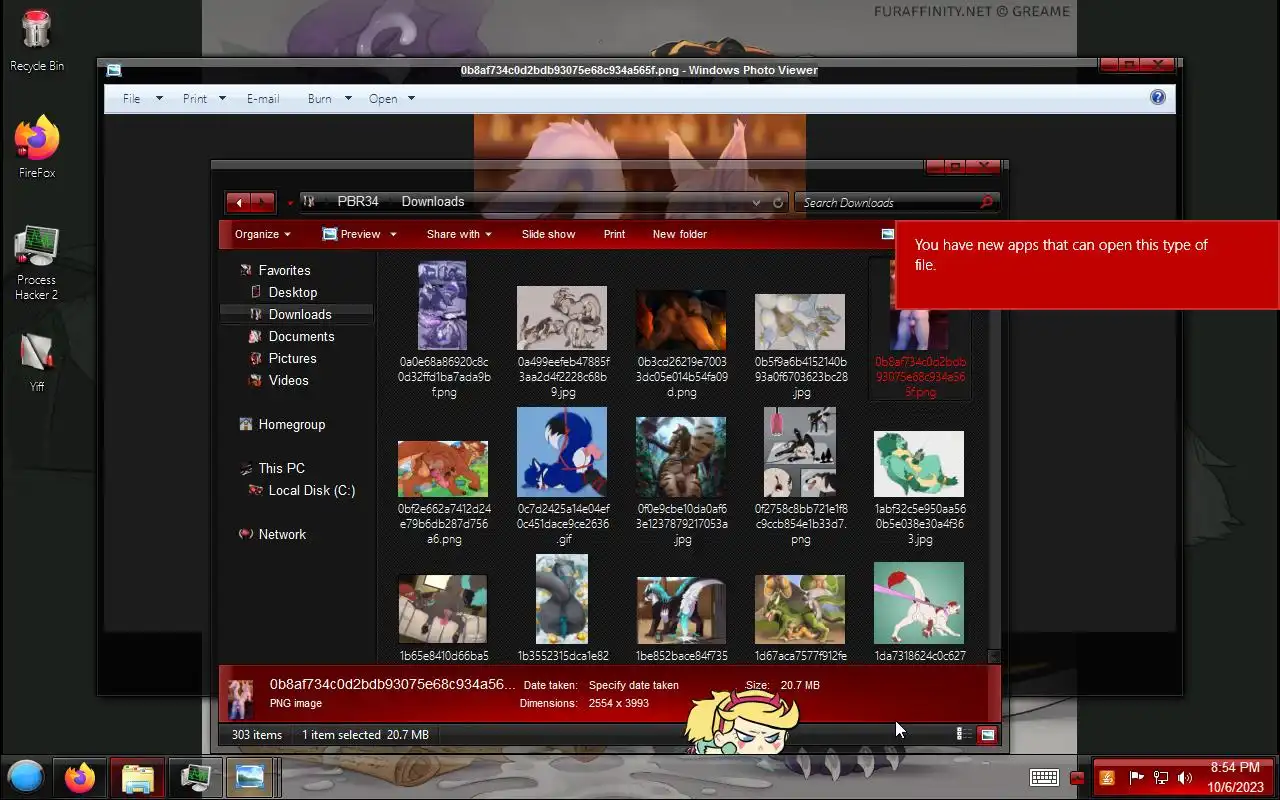This screenshot has width=1280, height=800.
Task: Select file 0a0e68a86920c8c0d32ffd1ba7ada9bf.png
Action: (444, 330)
